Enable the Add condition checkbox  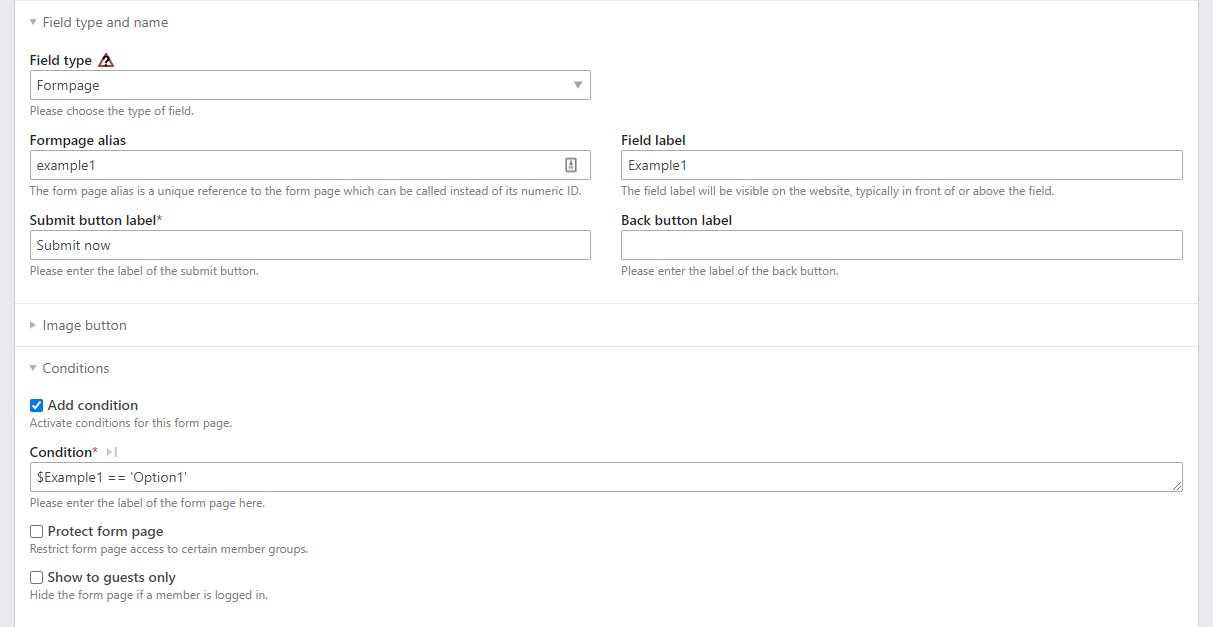click(37, 405)
